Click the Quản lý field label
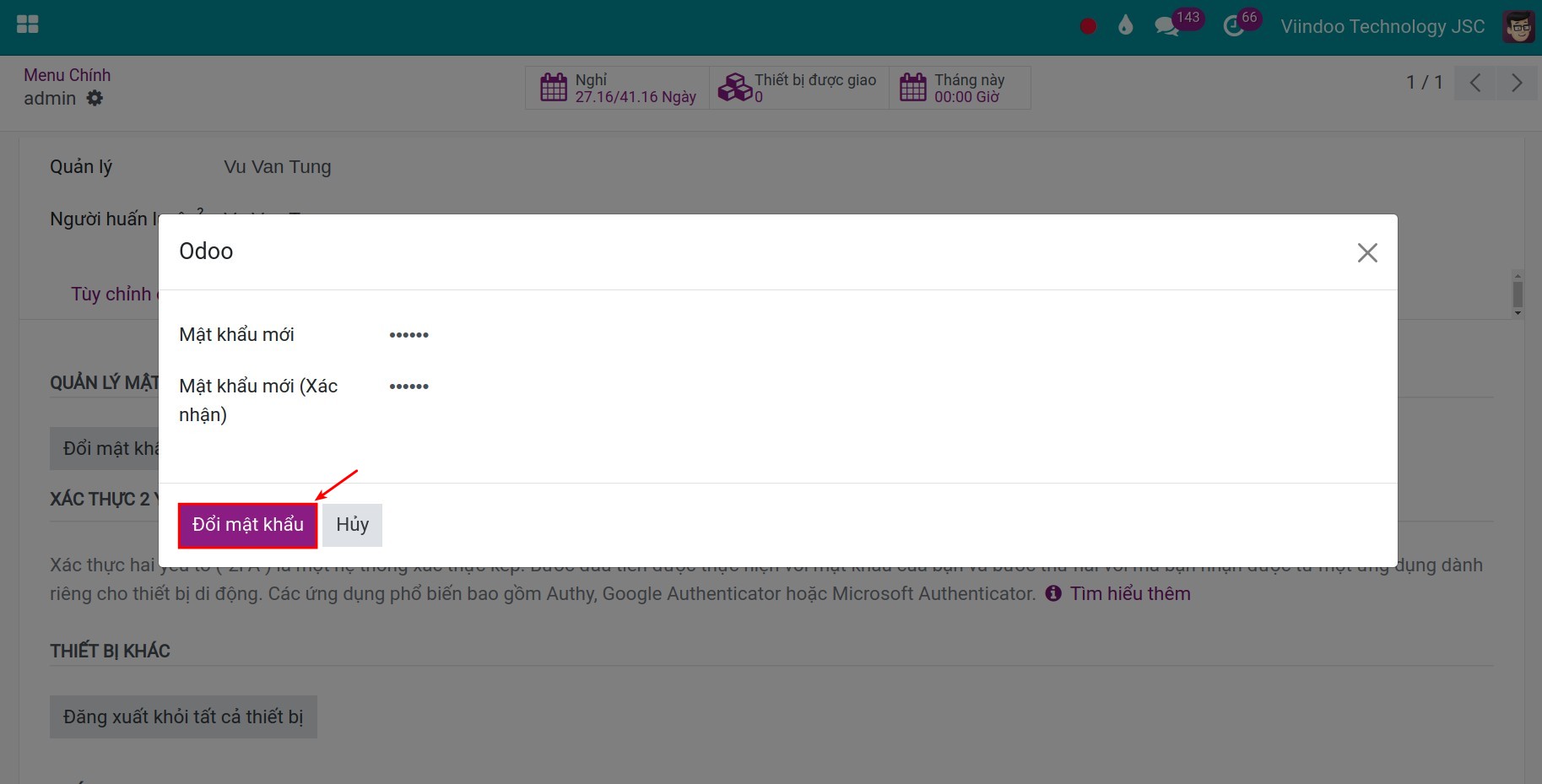The image size is (1542, 784). click(81, 167)
